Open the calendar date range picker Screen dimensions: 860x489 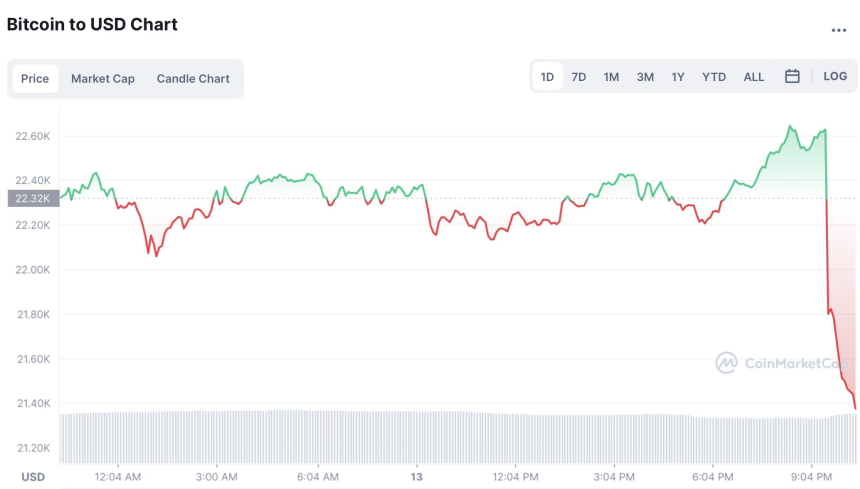click(x=792, y=77)
